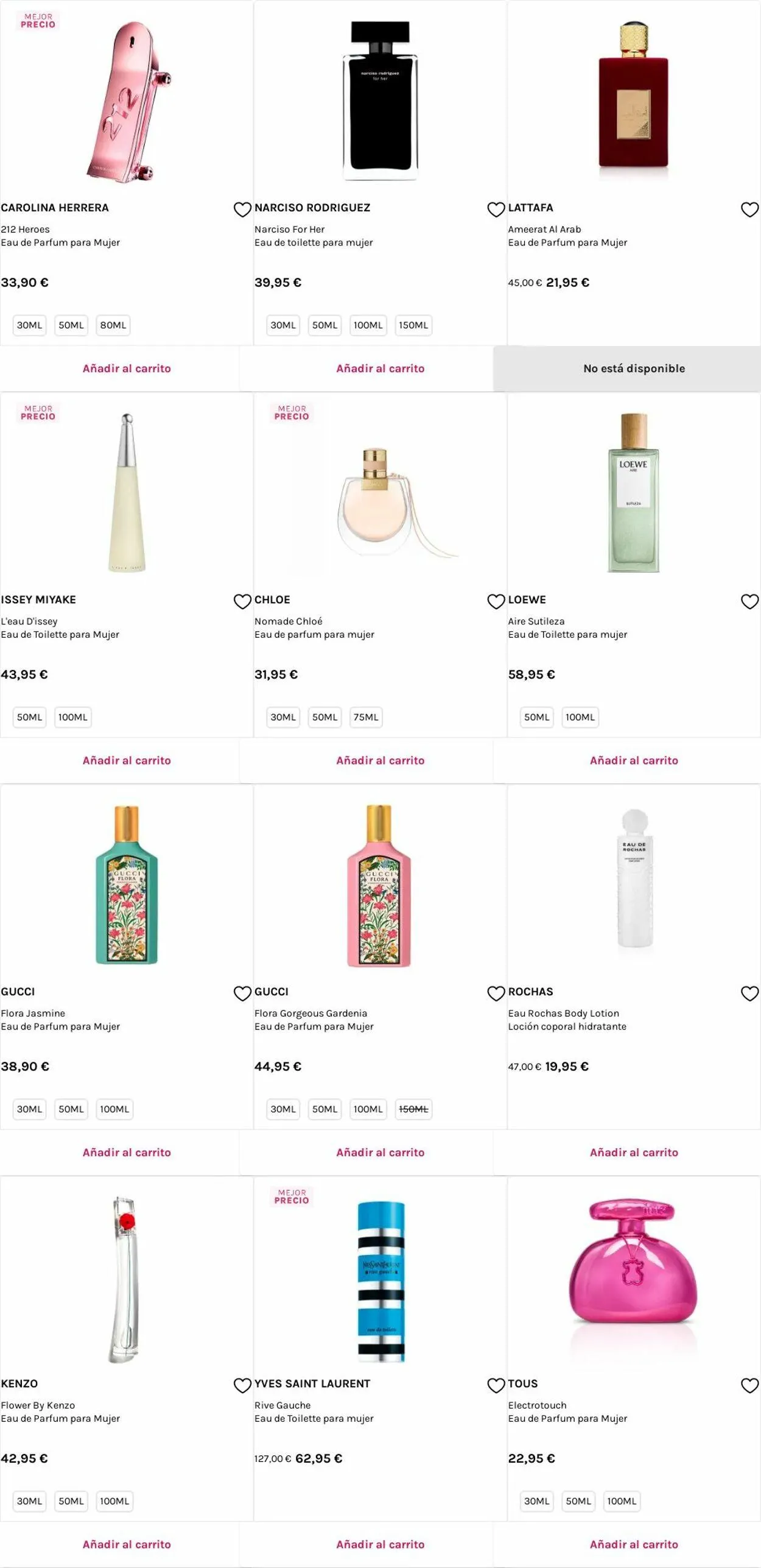Favorite the Carolina Herrera 212 Heroes perfume
The image size is (761, 1568).
point(242,210)
